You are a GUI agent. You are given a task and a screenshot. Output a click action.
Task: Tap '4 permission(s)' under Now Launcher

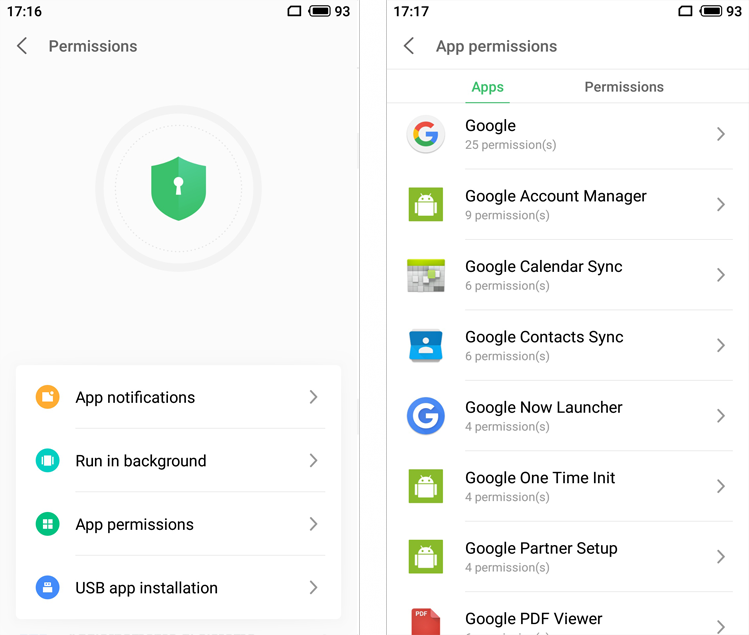(507, 427)
